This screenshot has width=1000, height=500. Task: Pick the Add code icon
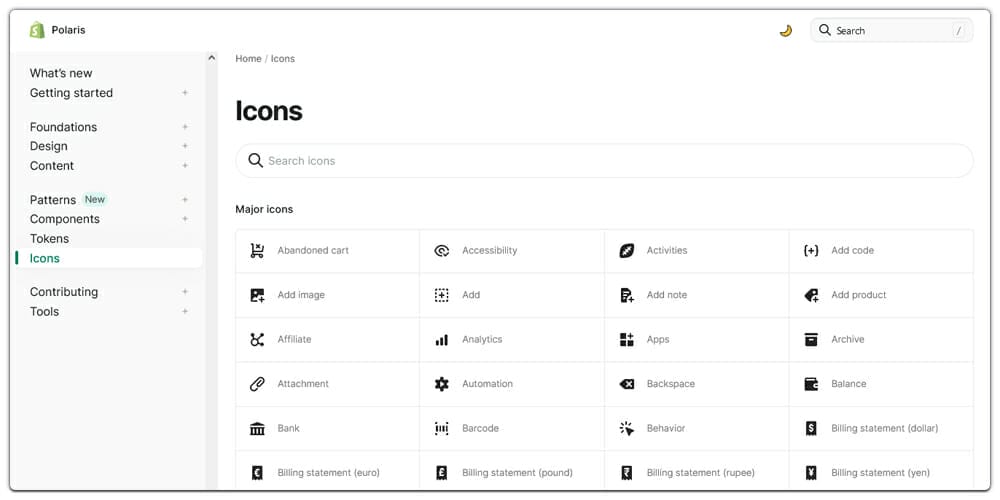(811, 251)
